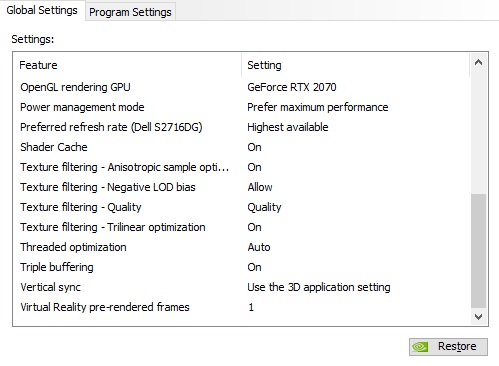Open the Highest available setting value
Screen dimensions: 499x366
pos(288,127)
